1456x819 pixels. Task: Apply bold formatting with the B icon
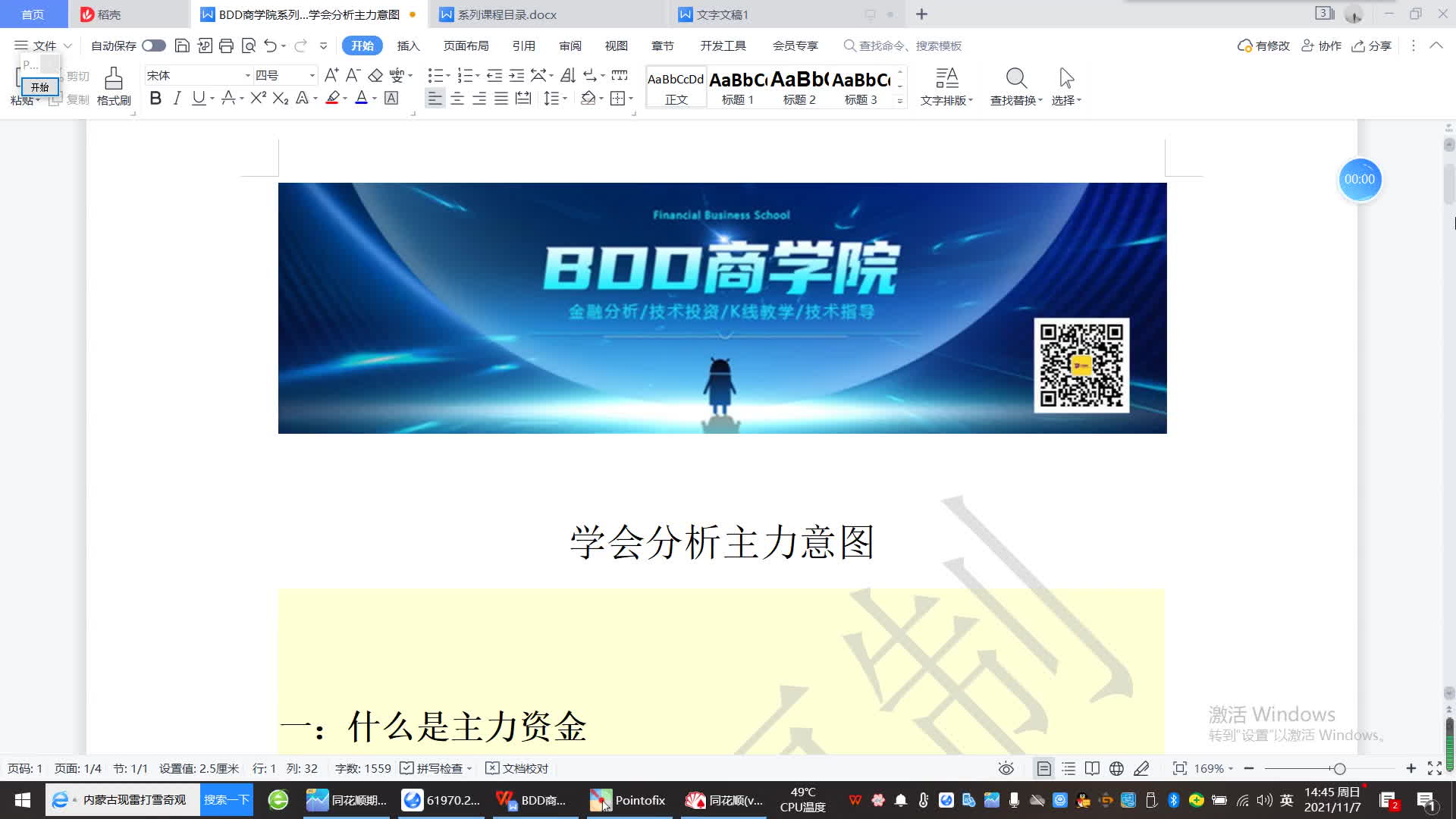point(155,98)
